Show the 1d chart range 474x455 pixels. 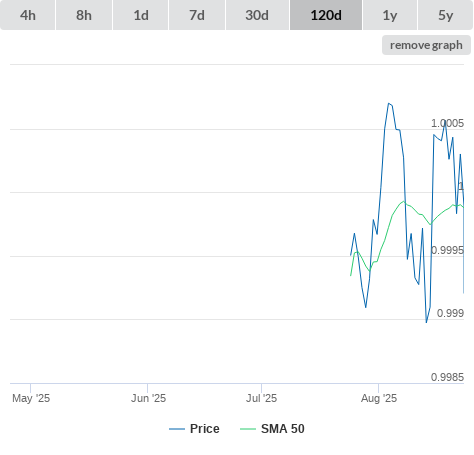(x=141, y=15)
